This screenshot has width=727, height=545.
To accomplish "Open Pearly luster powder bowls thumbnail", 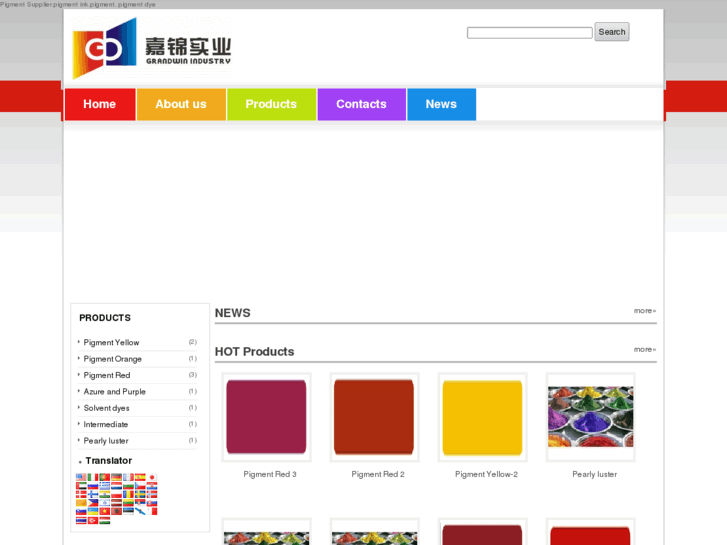I will point(591,417).
